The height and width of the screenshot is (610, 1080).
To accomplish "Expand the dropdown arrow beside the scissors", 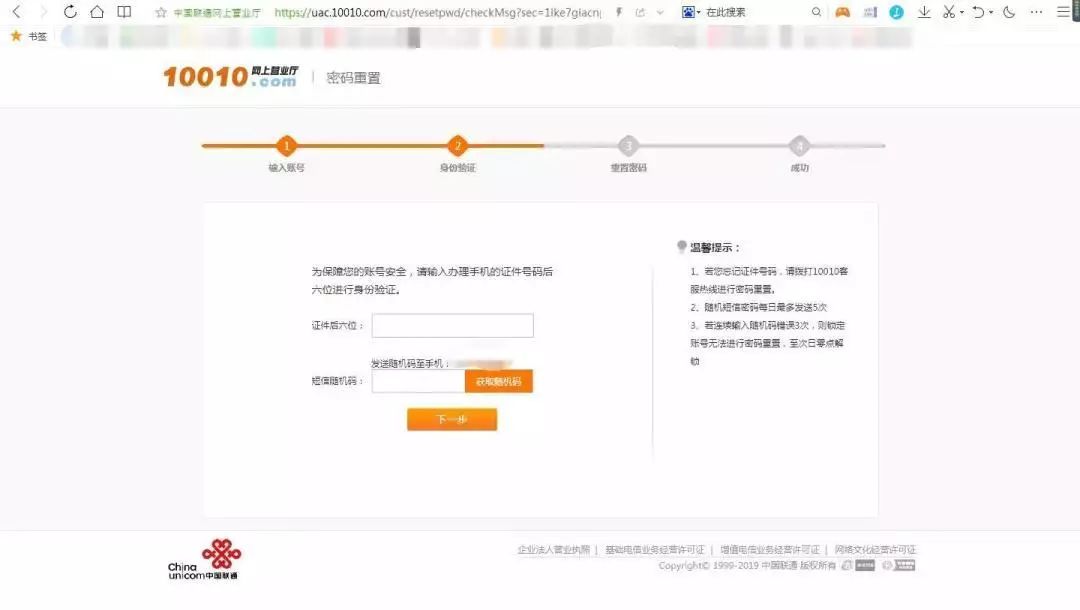I will [x=962, y=12].
